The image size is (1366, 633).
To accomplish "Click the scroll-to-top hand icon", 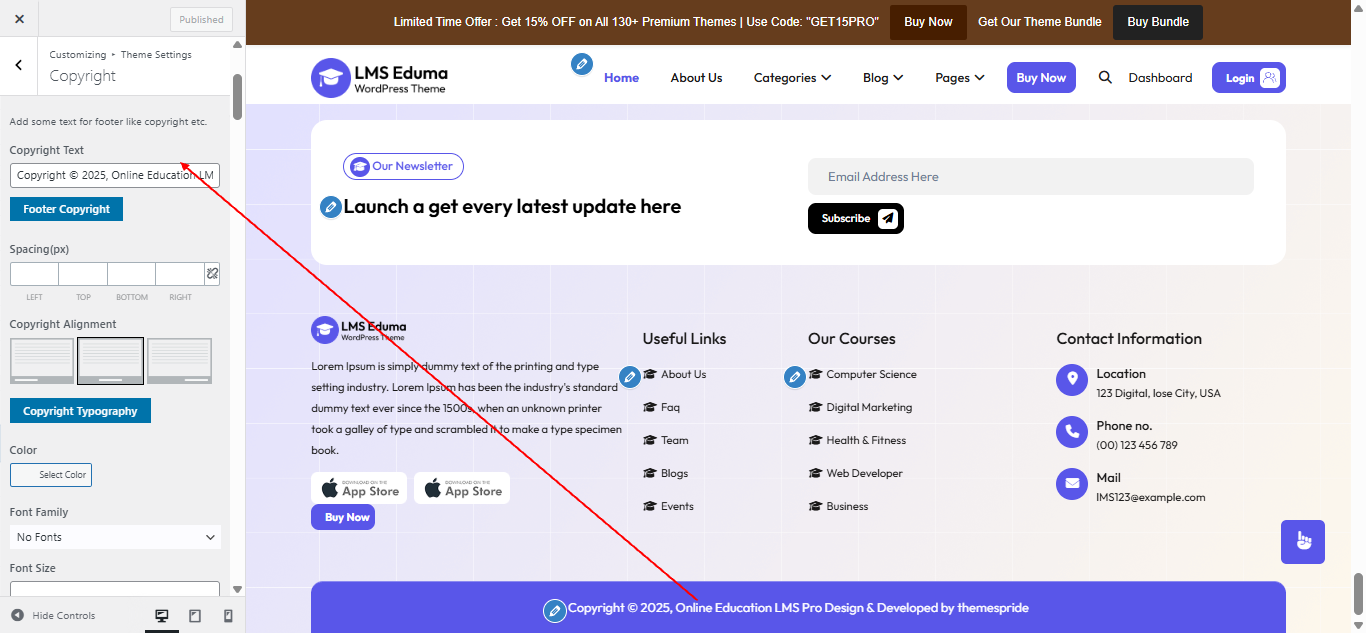I will [x=1302, y=541].
